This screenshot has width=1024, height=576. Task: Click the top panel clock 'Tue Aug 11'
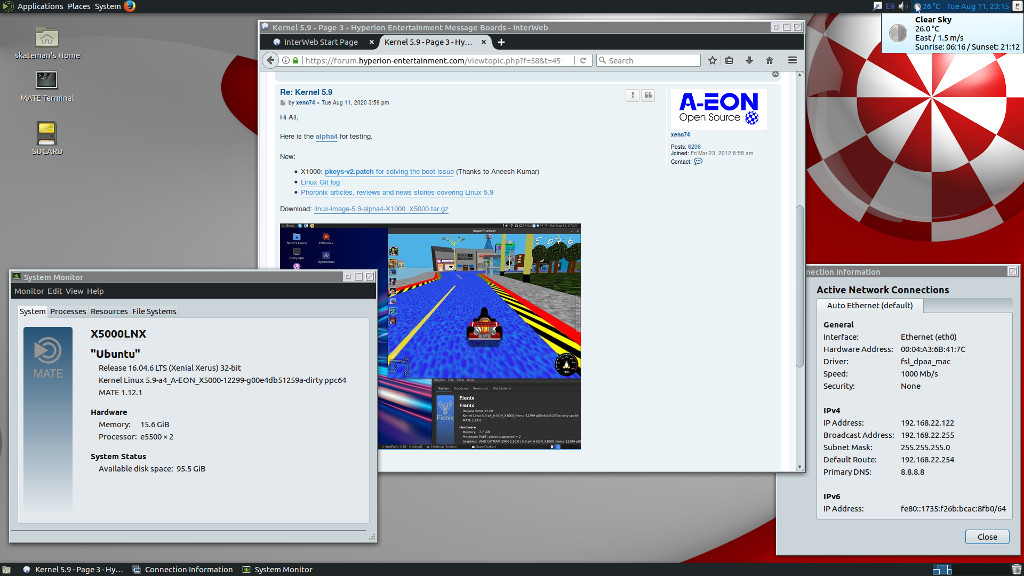coord(978,6)
